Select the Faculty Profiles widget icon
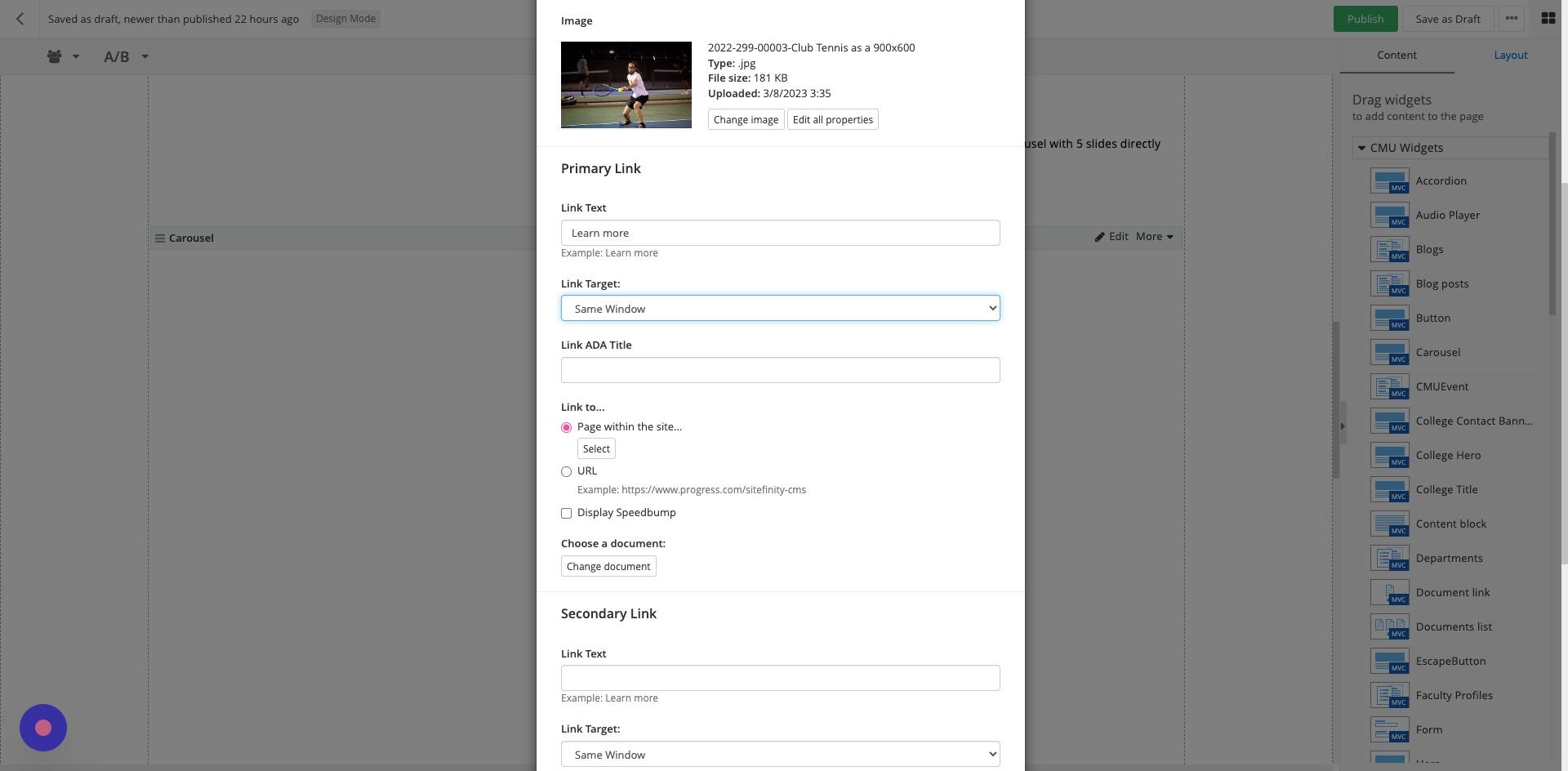 tap(1389, 696)
